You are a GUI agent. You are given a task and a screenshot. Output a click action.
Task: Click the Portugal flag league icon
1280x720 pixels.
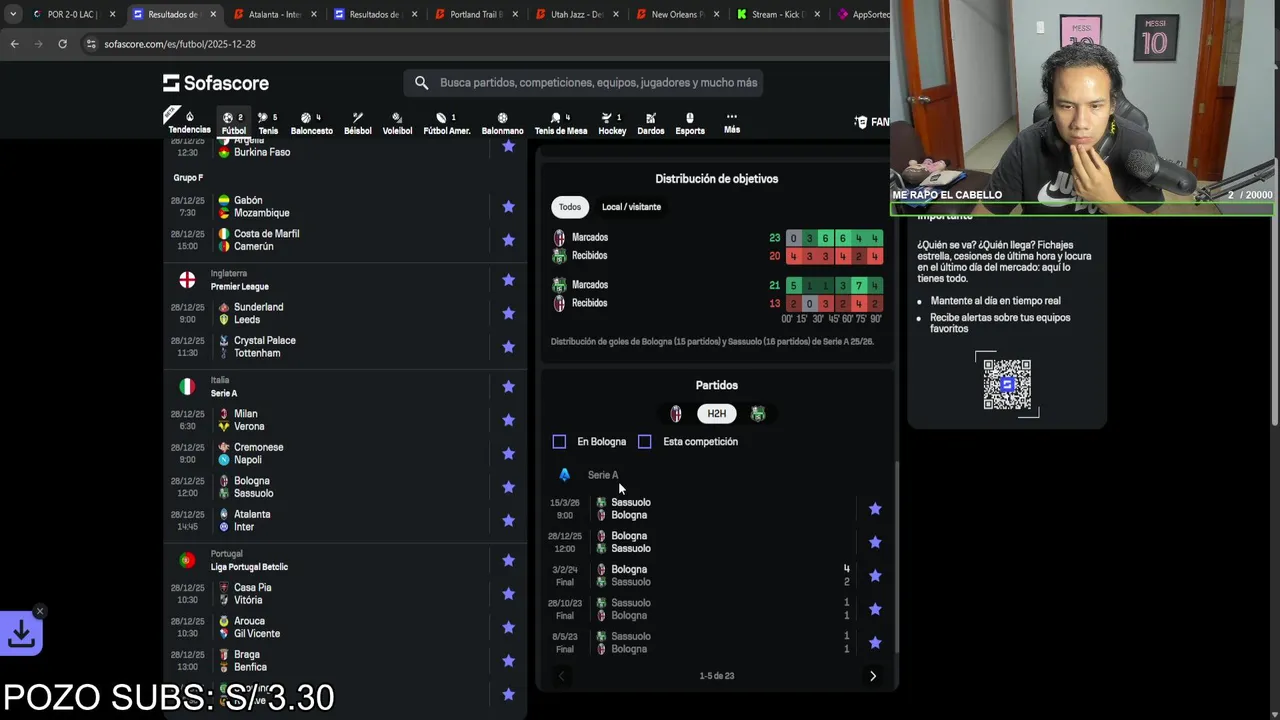point(187,560)
